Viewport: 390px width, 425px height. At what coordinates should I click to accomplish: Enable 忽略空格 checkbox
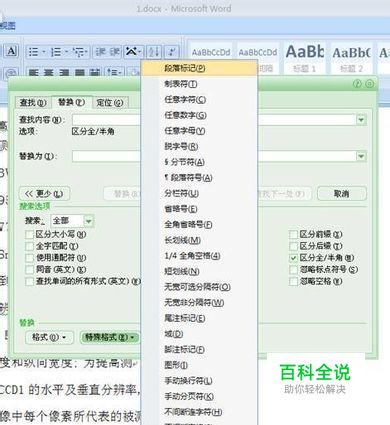point(293,282)
